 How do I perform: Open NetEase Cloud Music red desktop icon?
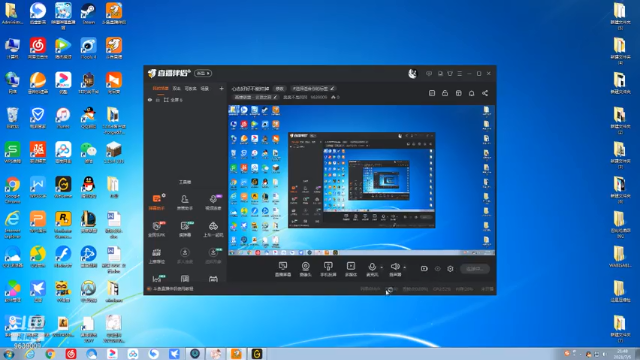click(x=38, y=48)
